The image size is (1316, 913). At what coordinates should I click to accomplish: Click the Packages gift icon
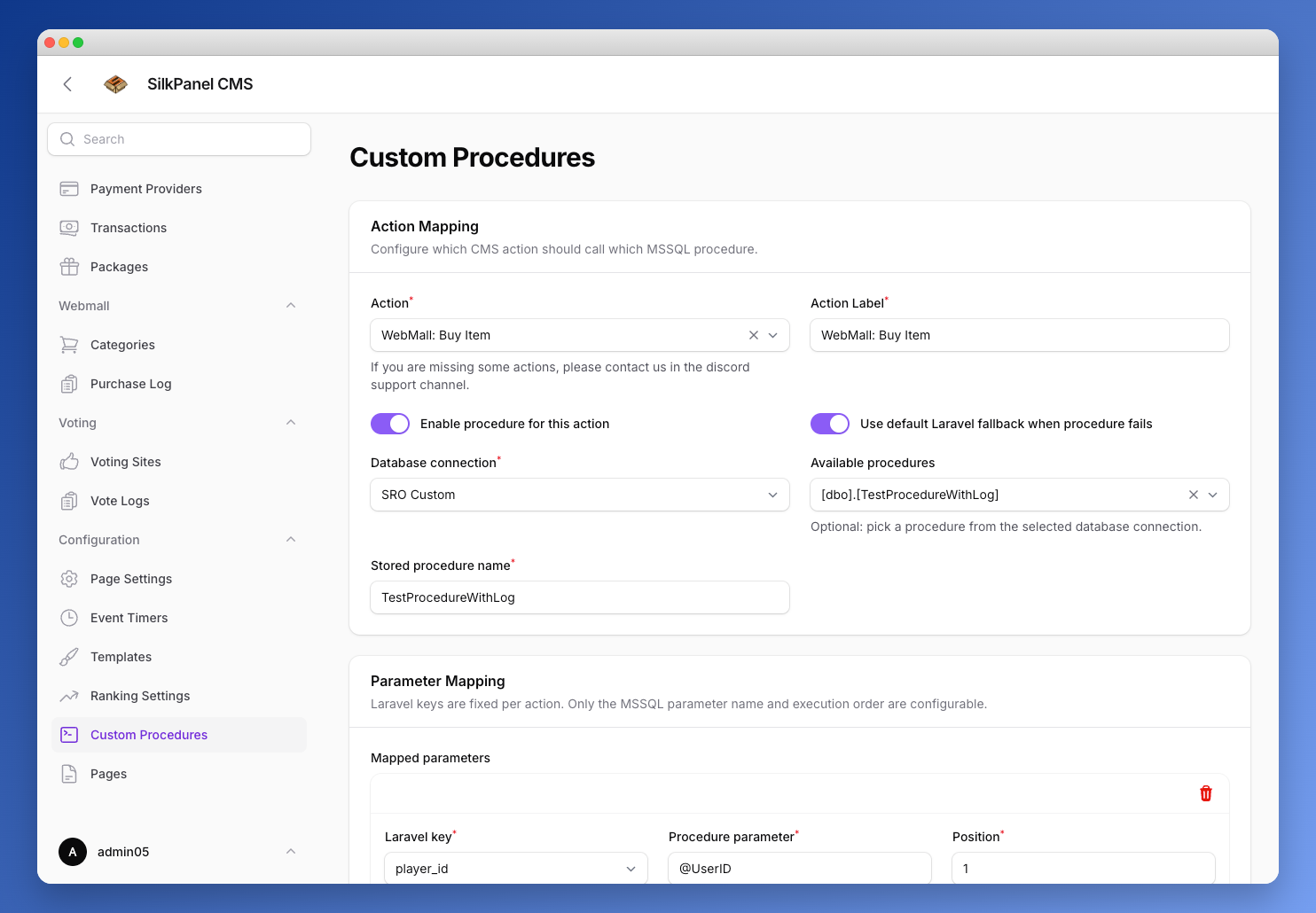click(69, 267)
